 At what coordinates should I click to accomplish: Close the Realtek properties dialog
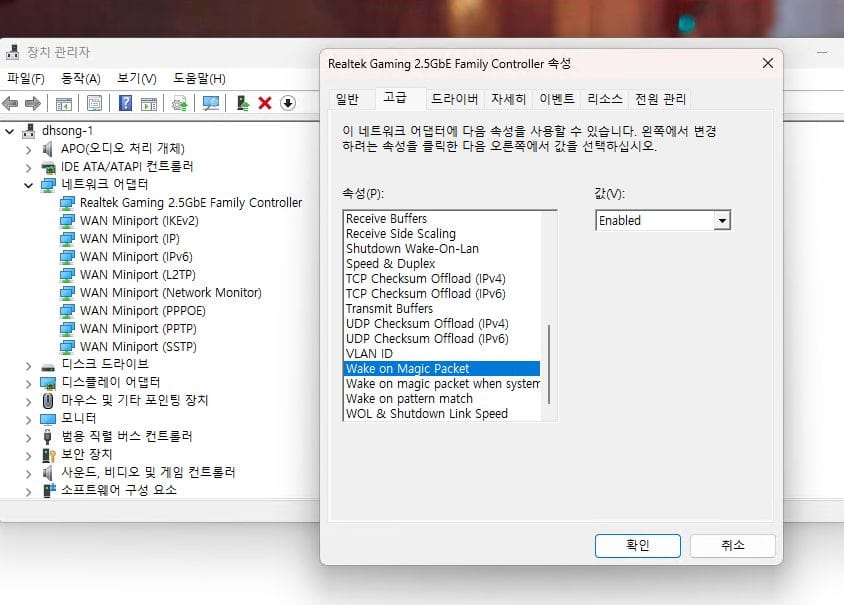click(768, 64)
